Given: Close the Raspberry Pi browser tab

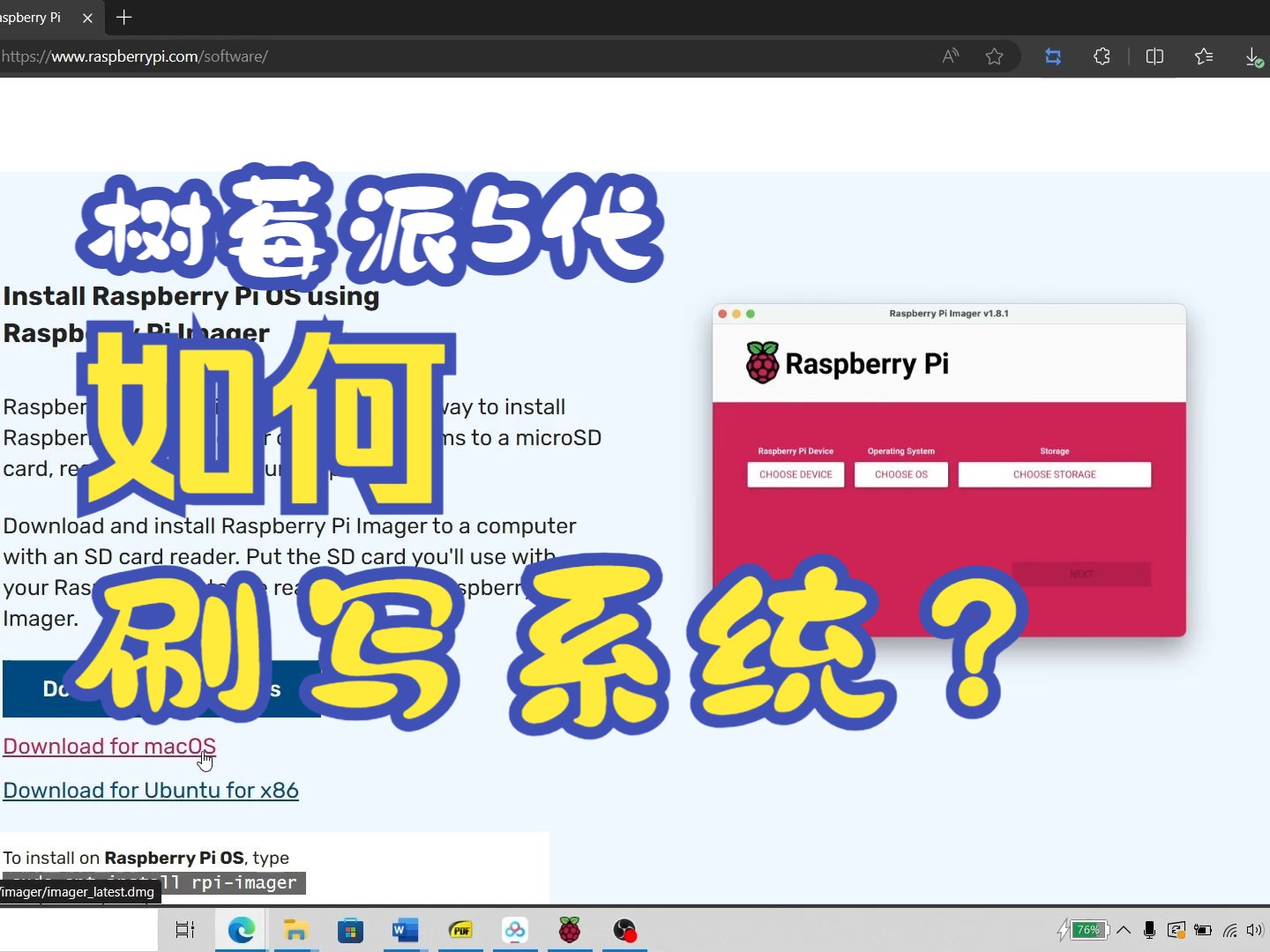Looking at the screenshot, I should 87,18.
